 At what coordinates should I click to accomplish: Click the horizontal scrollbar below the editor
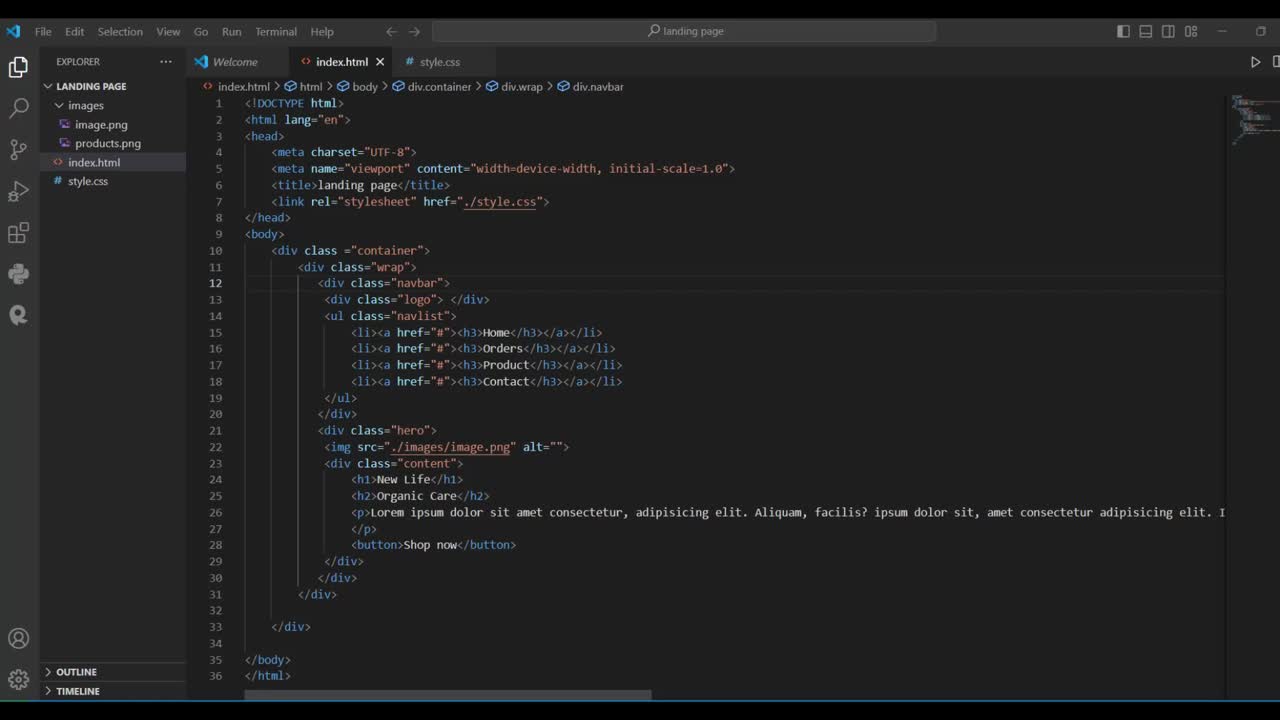pos(448,695)
